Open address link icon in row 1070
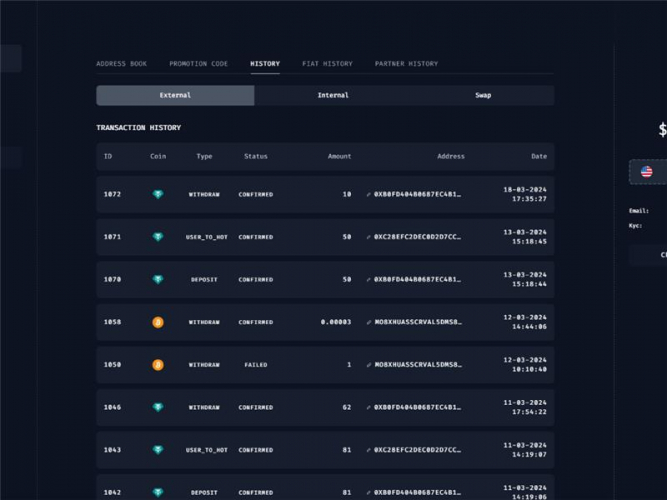 (368, 280)
